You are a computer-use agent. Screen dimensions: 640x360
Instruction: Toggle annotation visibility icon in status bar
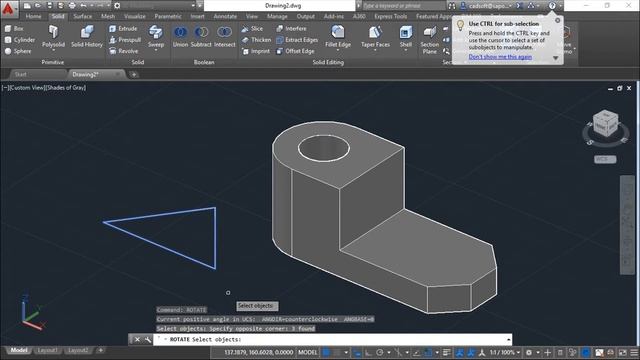pos(460,352)
